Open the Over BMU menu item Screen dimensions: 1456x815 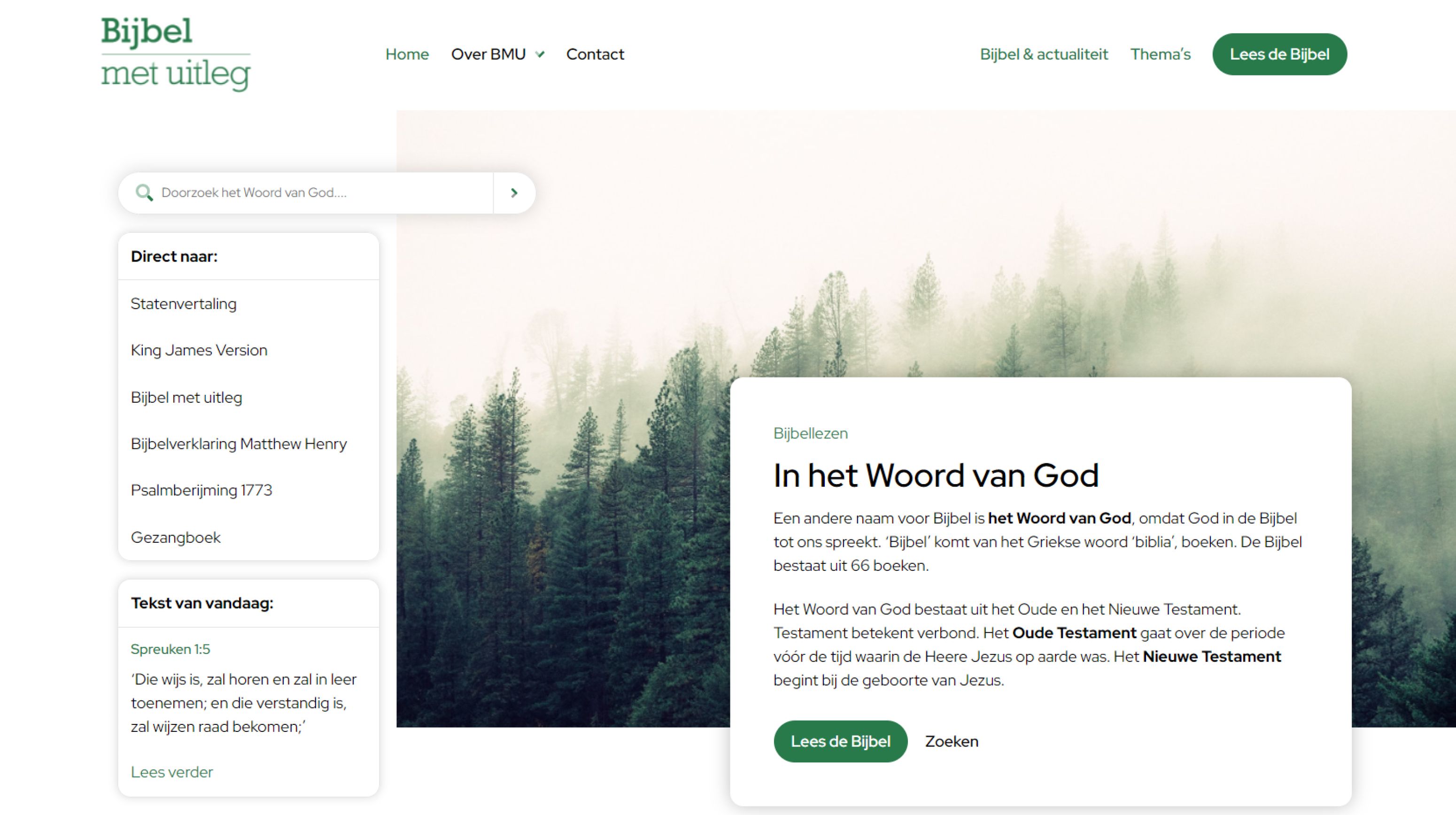pos(488,54)
